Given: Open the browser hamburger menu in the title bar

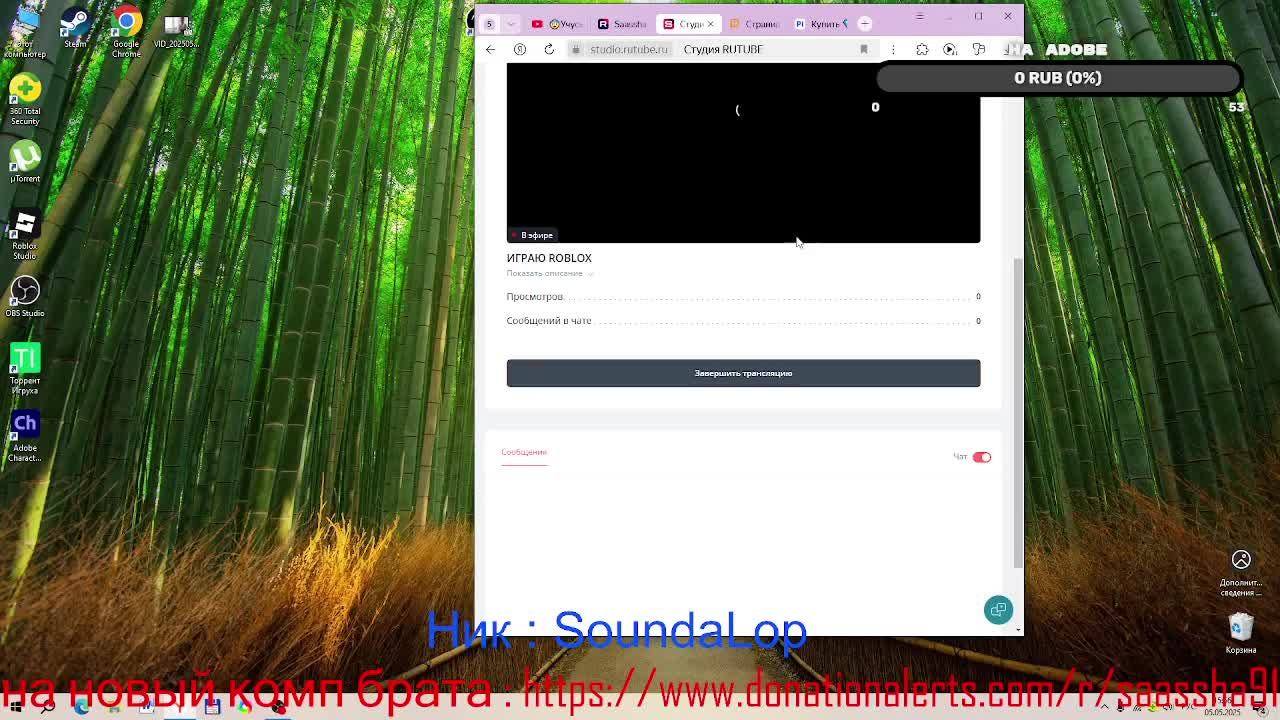Looking at the screenshot, I should tap(919, 16).
